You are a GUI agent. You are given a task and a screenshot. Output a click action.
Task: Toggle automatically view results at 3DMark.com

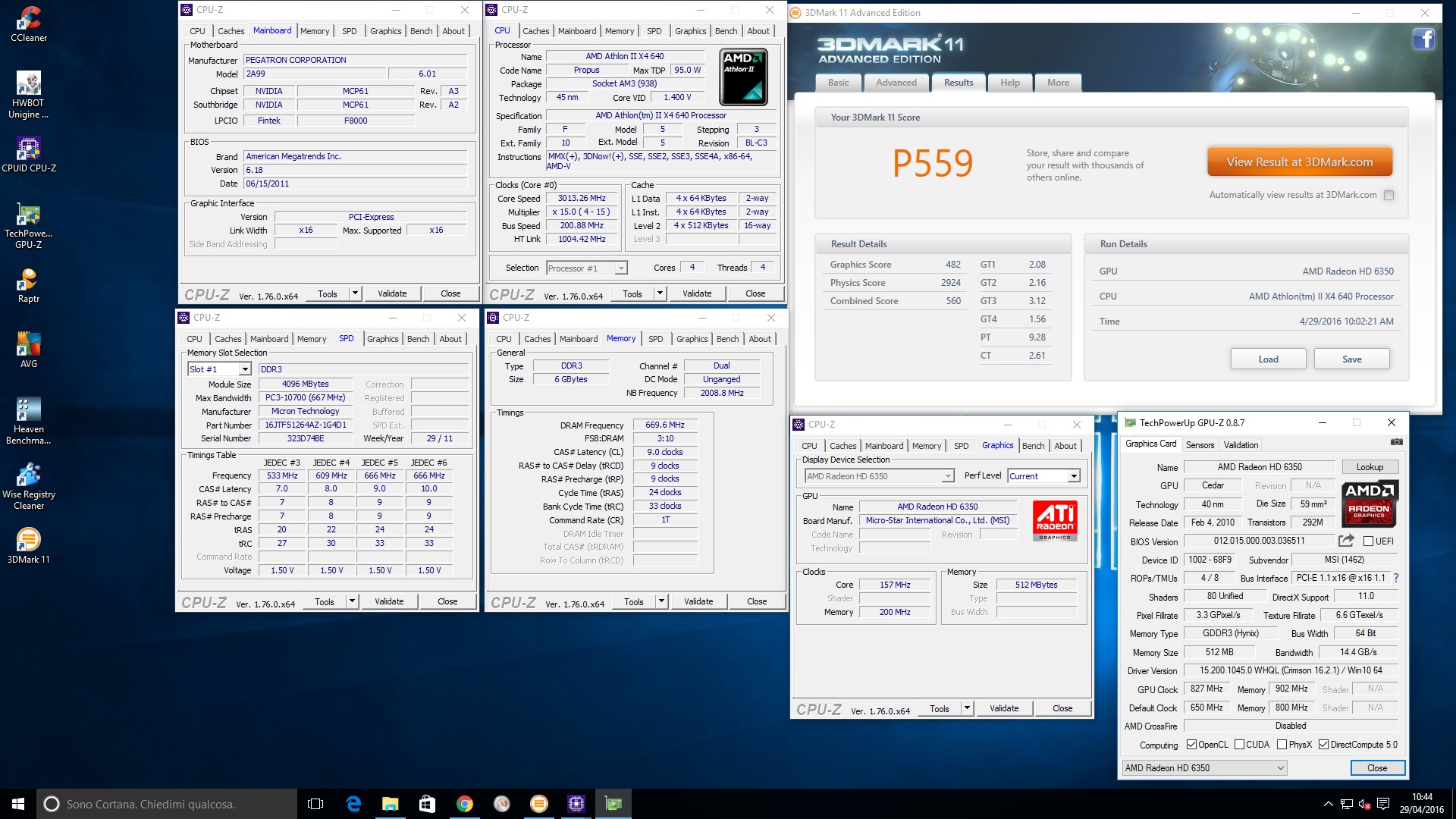click(x=1389, y=195)
